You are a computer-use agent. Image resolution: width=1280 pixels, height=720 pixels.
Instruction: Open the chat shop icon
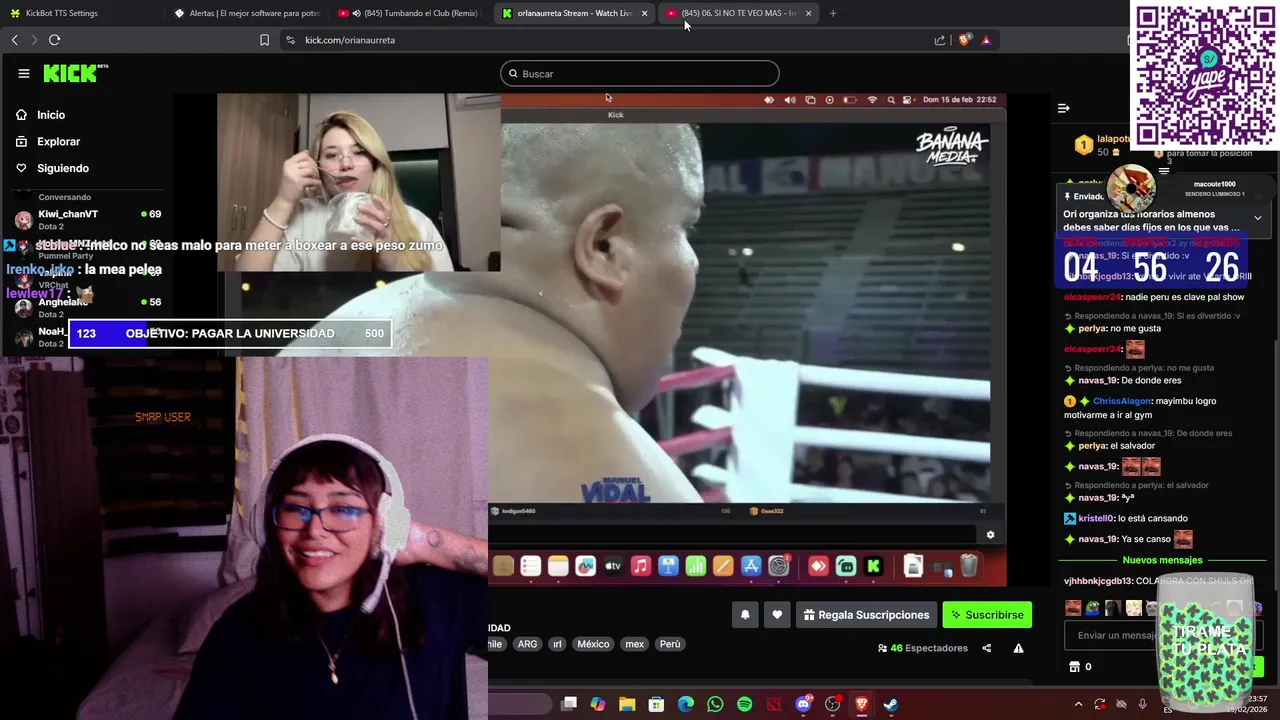1075,667
